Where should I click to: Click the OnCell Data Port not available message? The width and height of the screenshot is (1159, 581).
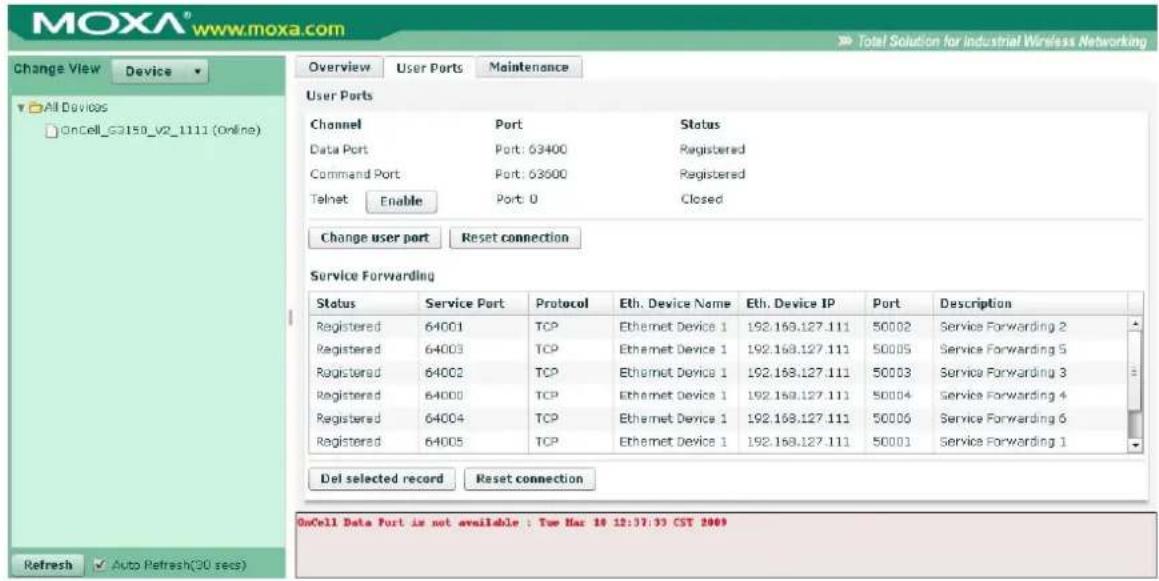[x=511, y=523]
